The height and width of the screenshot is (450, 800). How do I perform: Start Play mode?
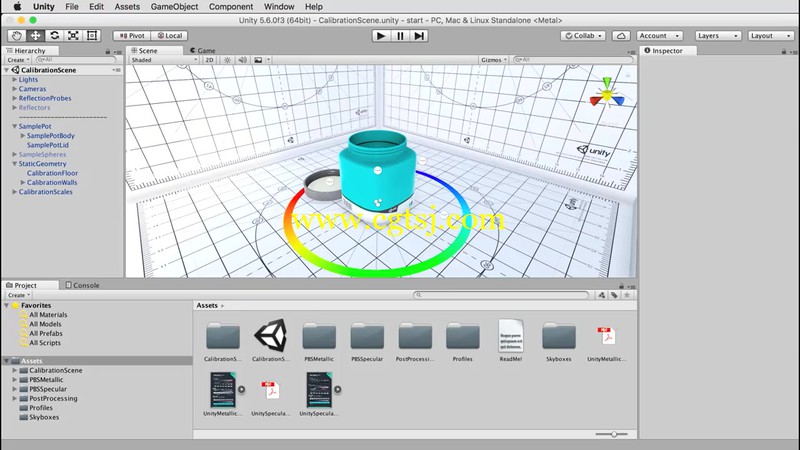click(x=381, y=36)
